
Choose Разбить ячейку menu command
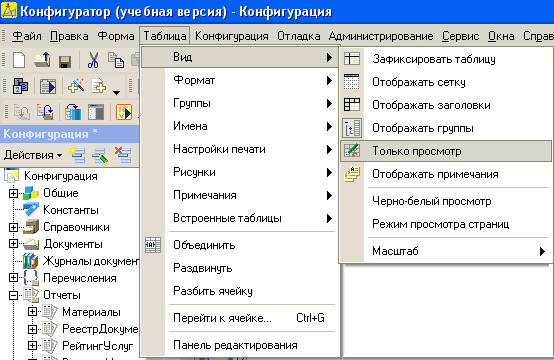pos(240,291)
